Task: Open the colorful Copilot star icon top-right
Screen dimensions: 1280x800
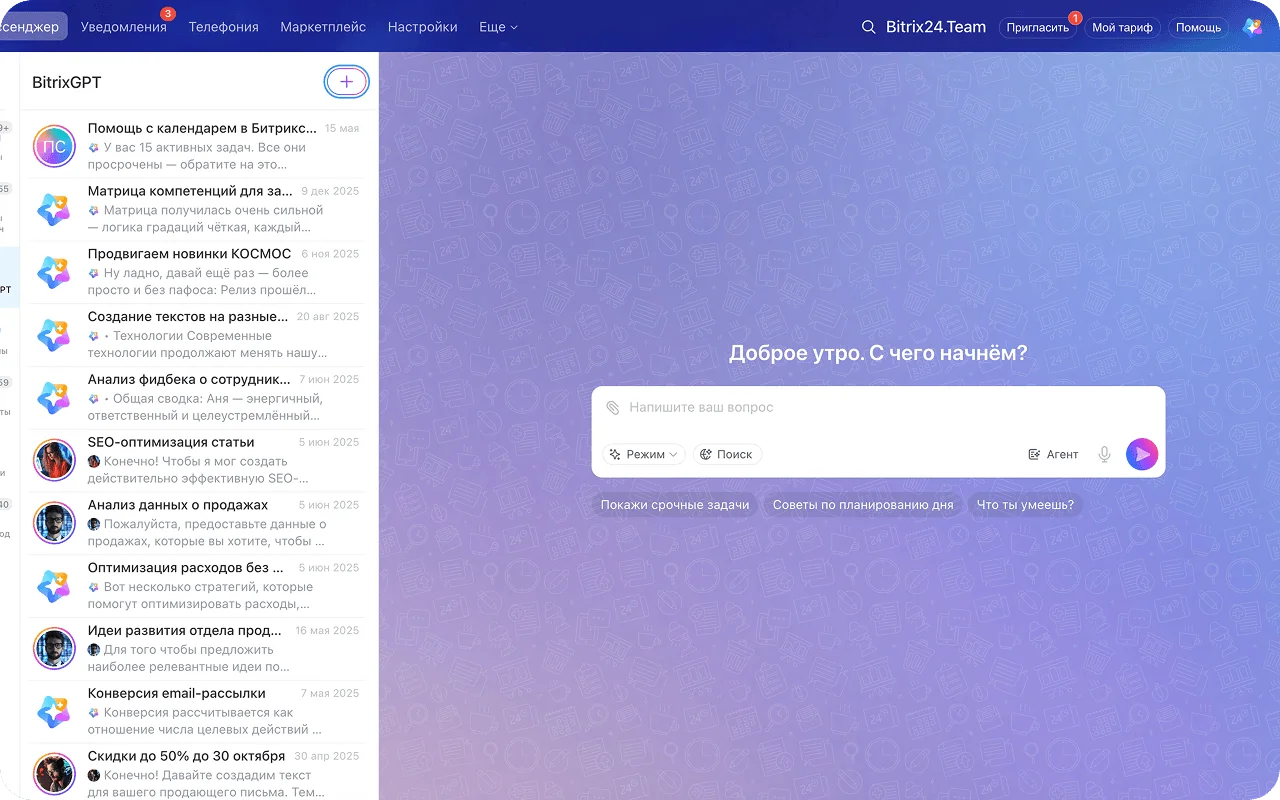Action: [1252, 27]
